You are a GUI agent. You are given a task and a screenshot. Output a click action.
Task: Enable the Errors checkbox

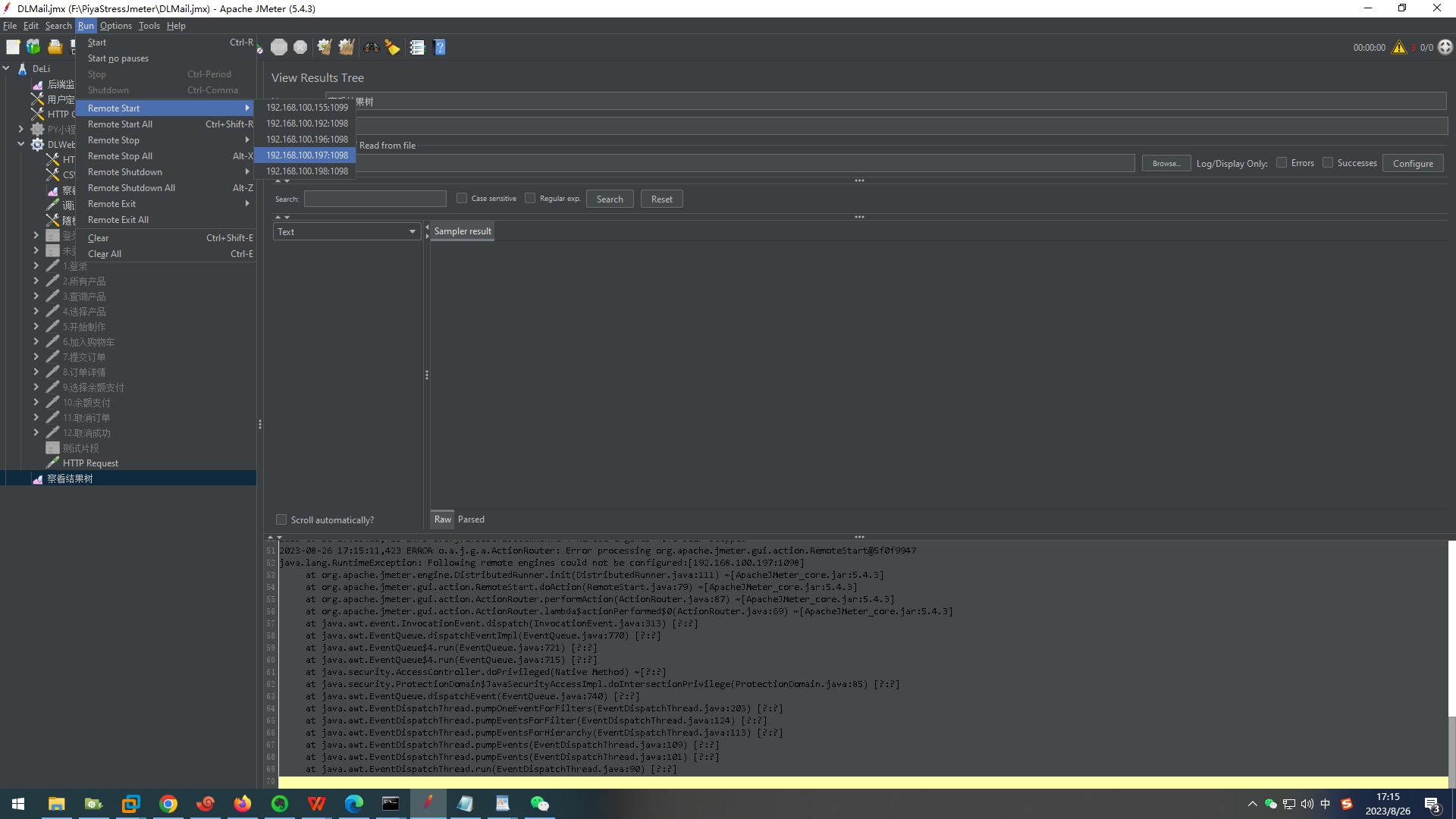(x=1282, y=162)
